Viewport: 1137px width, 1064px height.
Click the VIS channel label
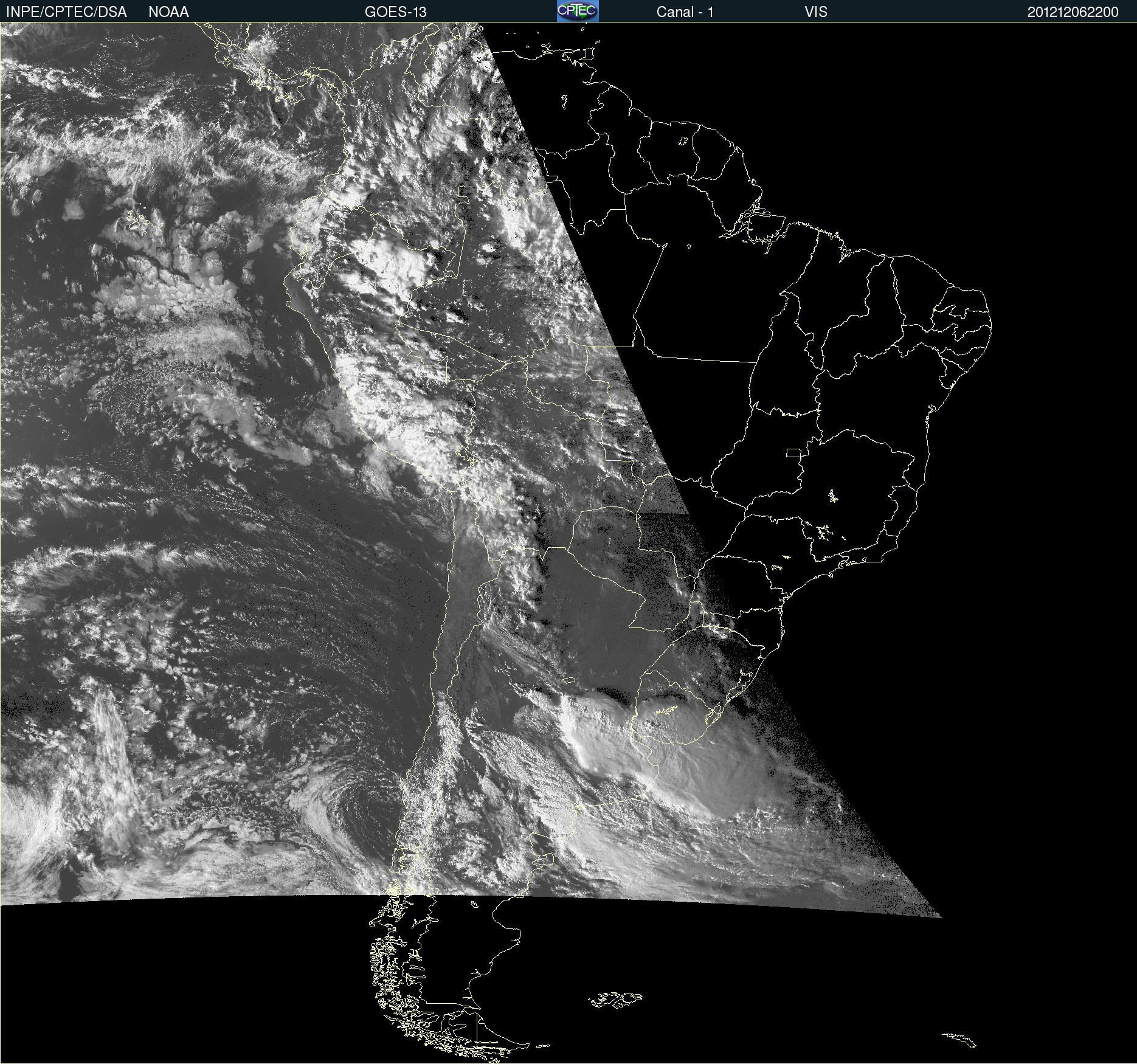(x=816, y=12)
